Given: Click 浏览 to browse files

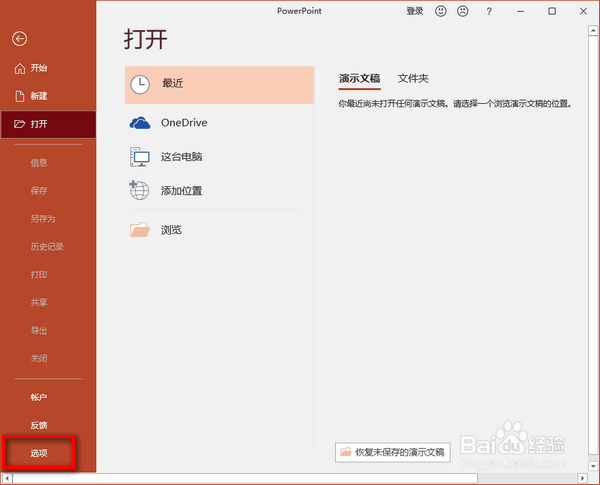Looking at the screenshot, I should (x=219, y=230).
